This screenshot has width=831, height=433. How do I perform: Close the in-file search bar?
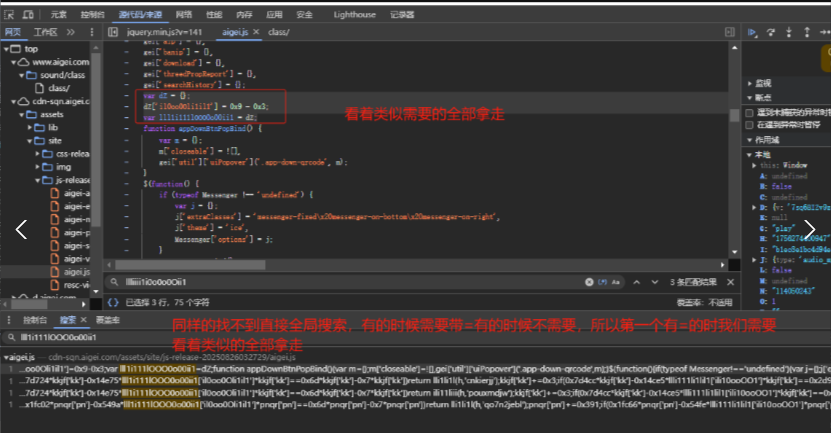pos(730,282)
